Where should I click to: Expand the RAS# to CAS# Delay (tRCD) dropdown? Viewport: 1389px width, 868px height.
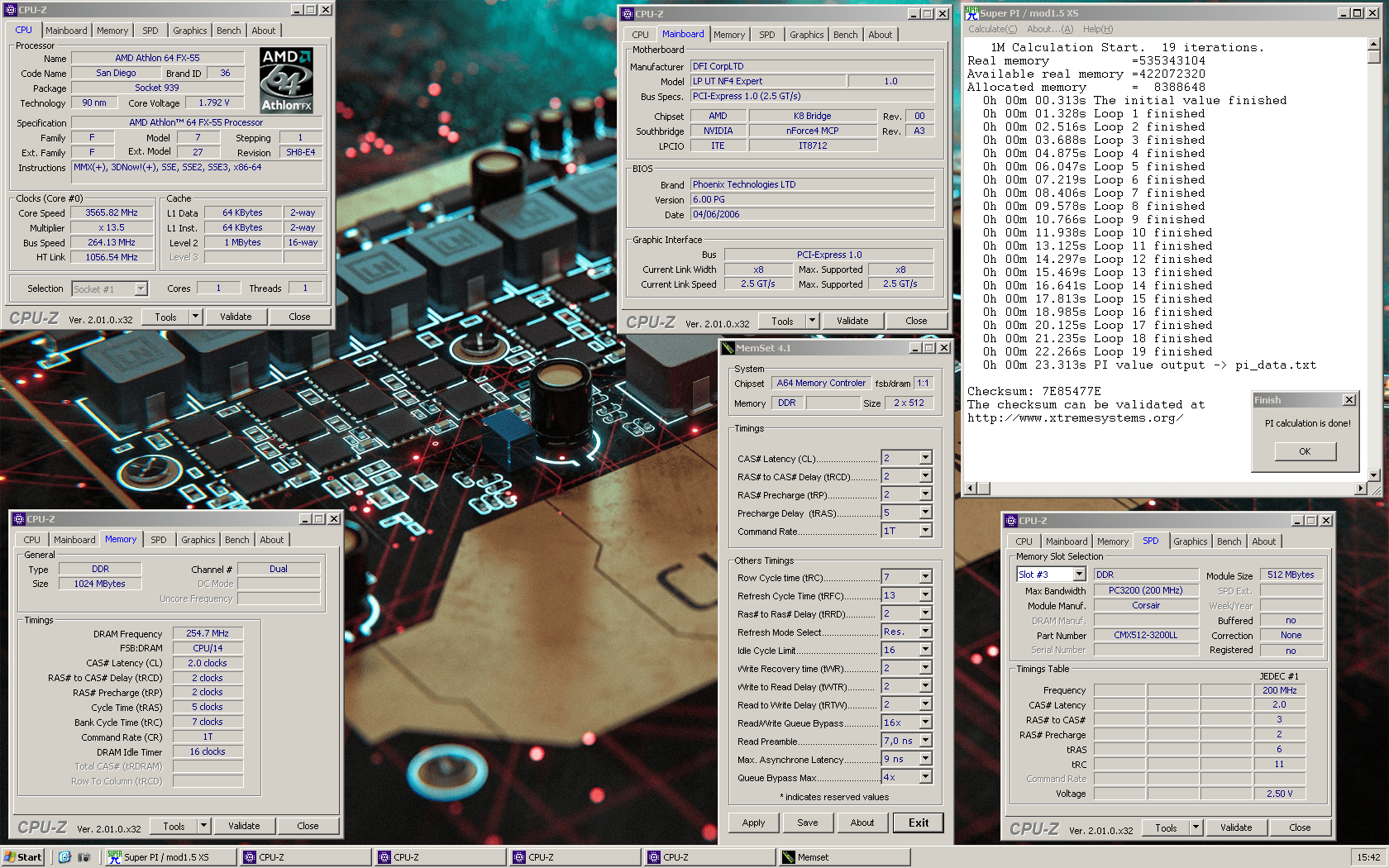point(926,476)
